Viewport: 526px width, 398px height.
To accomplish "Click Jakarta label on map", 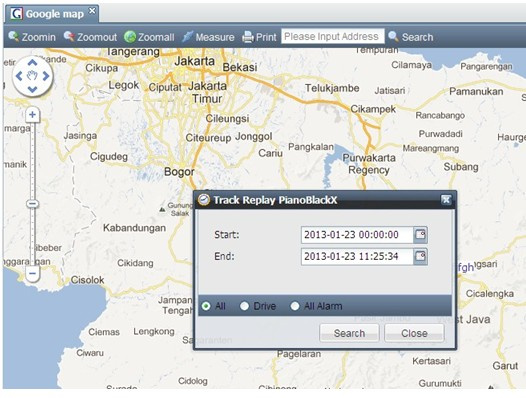I will click(x=195, y=61).
